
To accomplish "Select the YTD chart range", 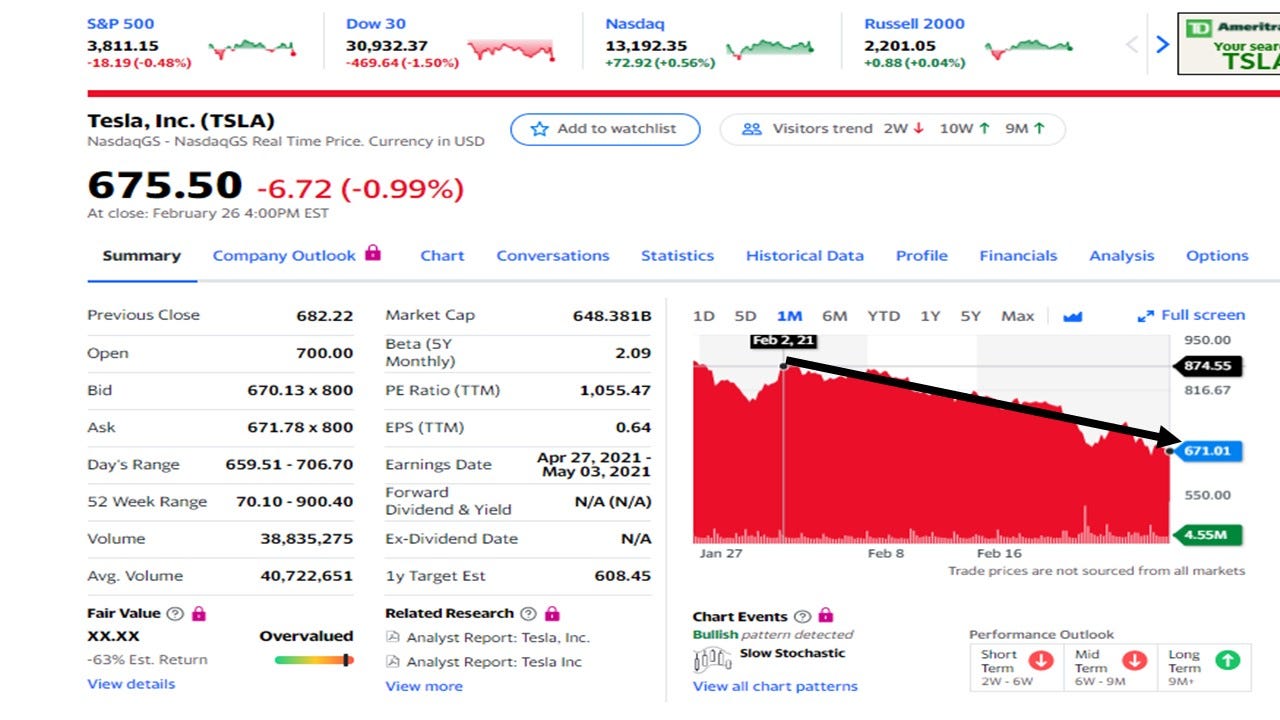I will (x=883, y=316).
